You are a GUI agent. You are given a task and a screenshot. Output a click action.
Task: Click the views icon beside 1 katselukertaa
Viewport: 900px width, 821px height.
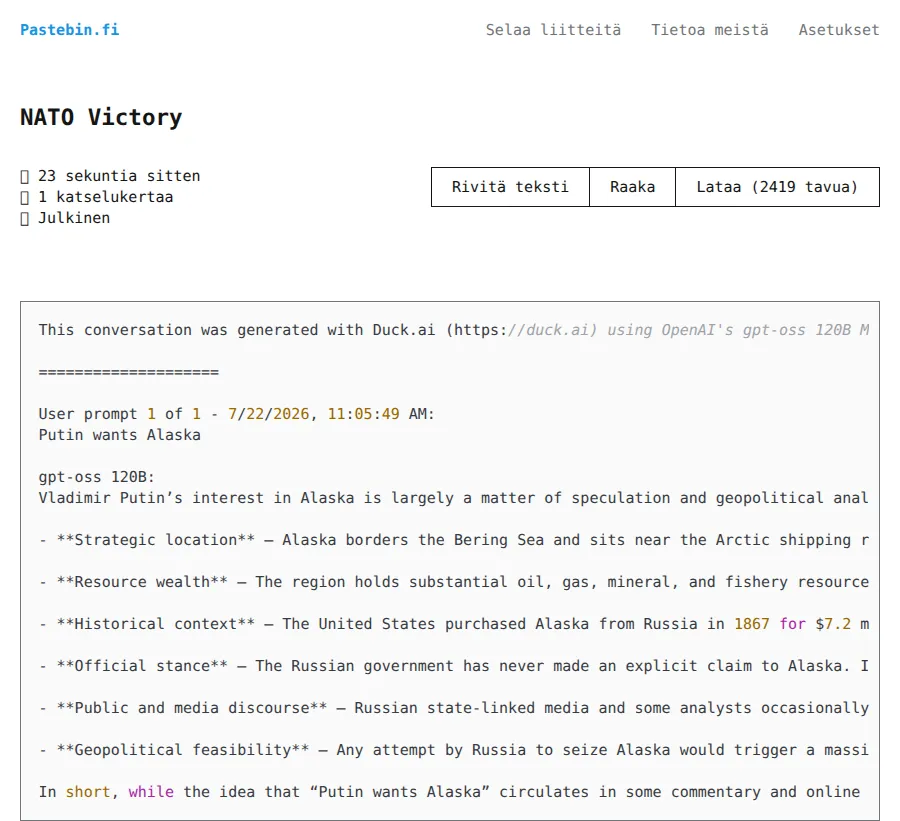[x=25, y=197]
